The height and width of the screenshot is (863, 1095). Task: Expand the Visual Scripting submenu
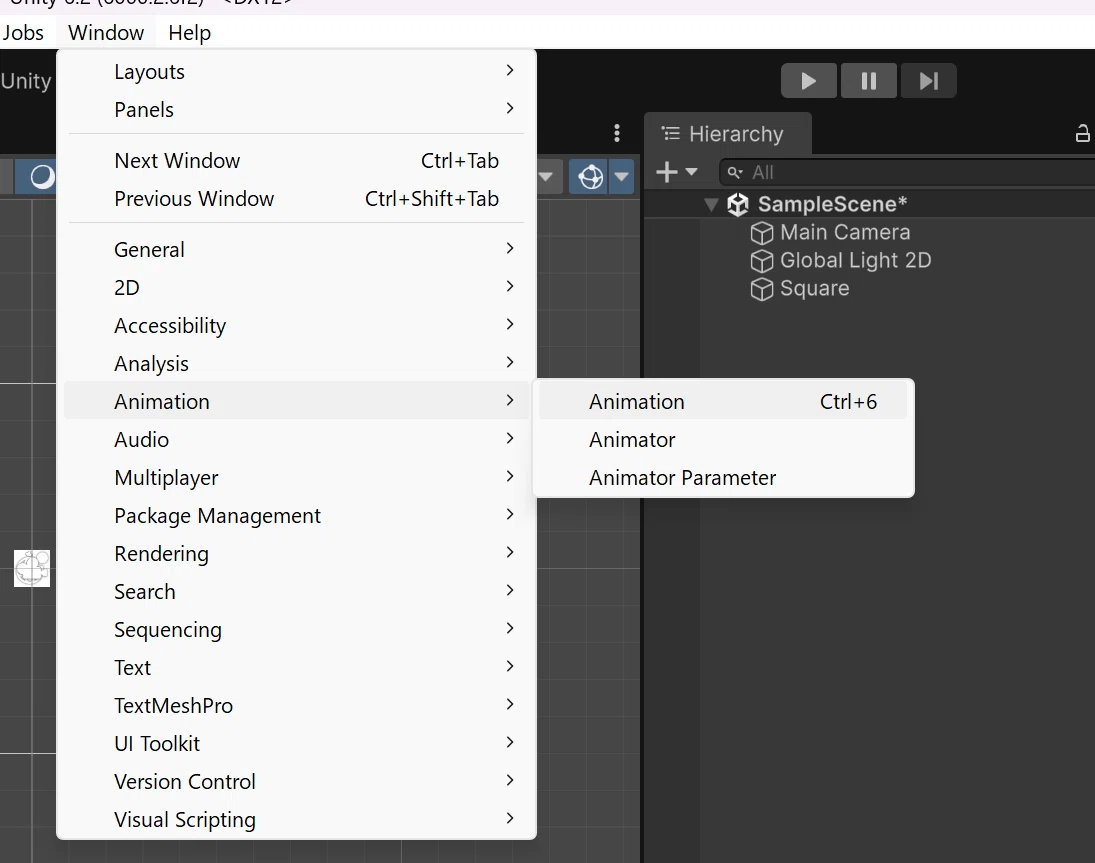click(x=296, y=820)
